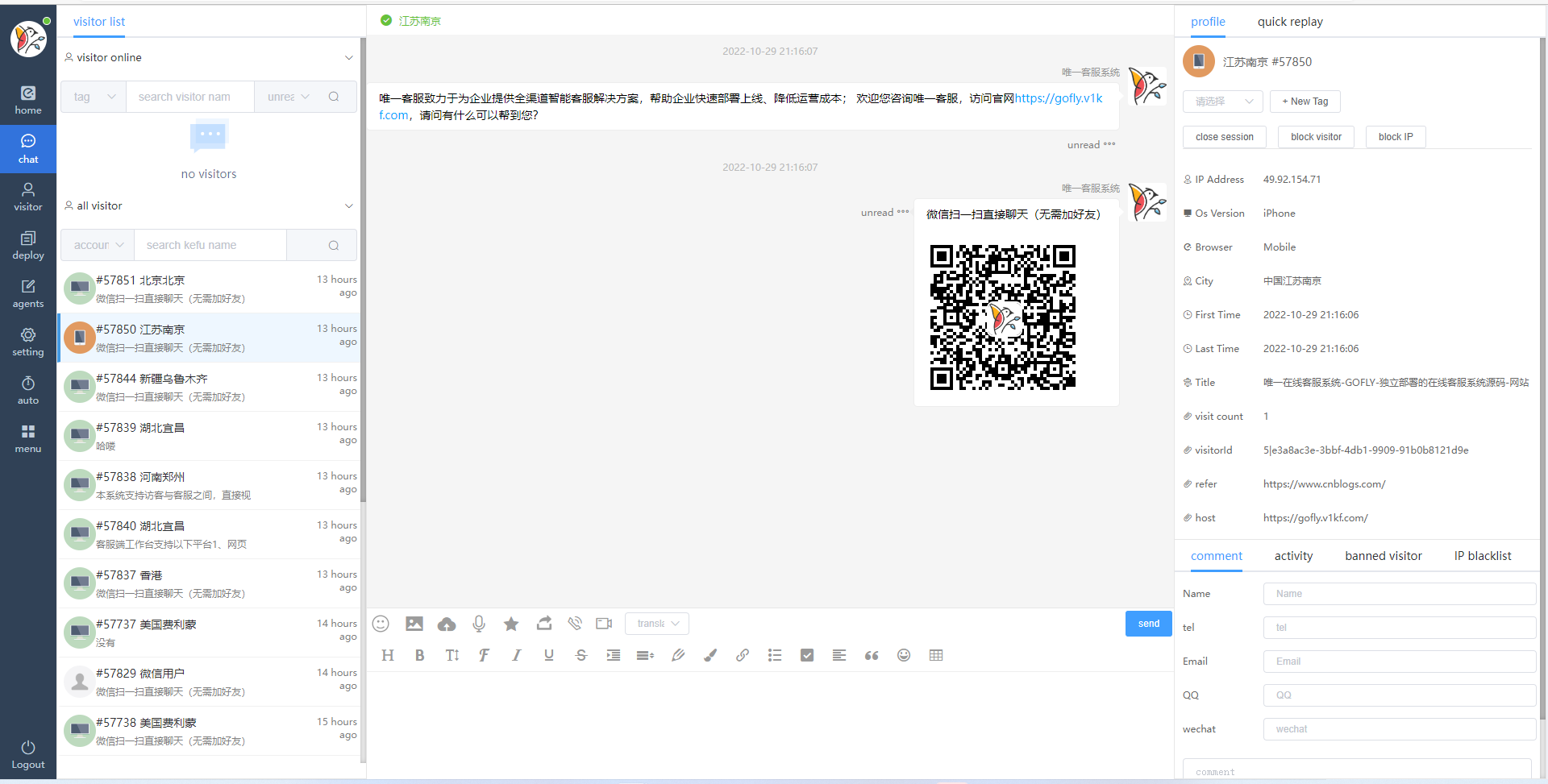The height and width of the screenshot is (784, 1548).
Task: Switch to the activity tab
Action: (1293, 556)
